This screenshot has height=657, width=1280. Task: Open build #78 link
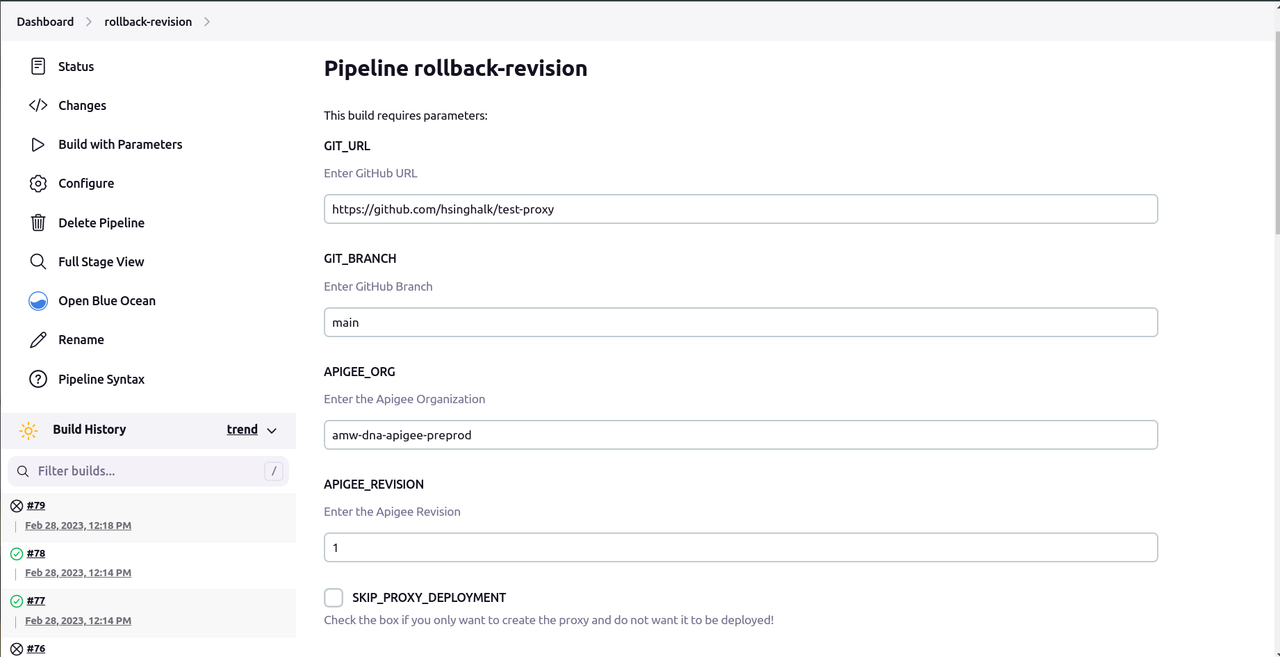[x=36, y=553]
